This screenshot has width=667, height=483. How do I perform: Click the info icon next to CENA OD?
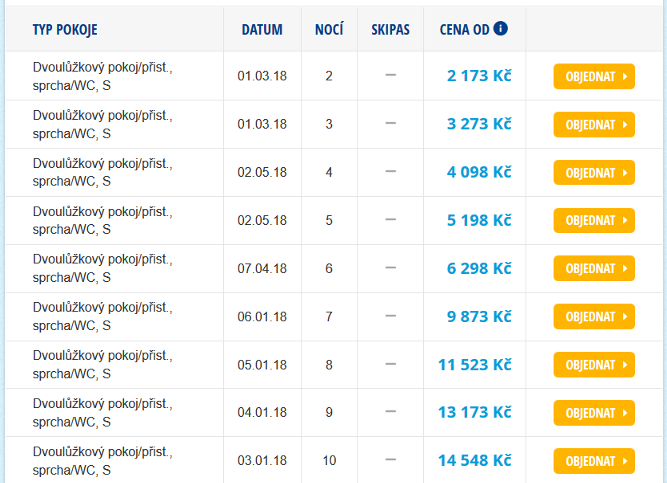point(500,29)
